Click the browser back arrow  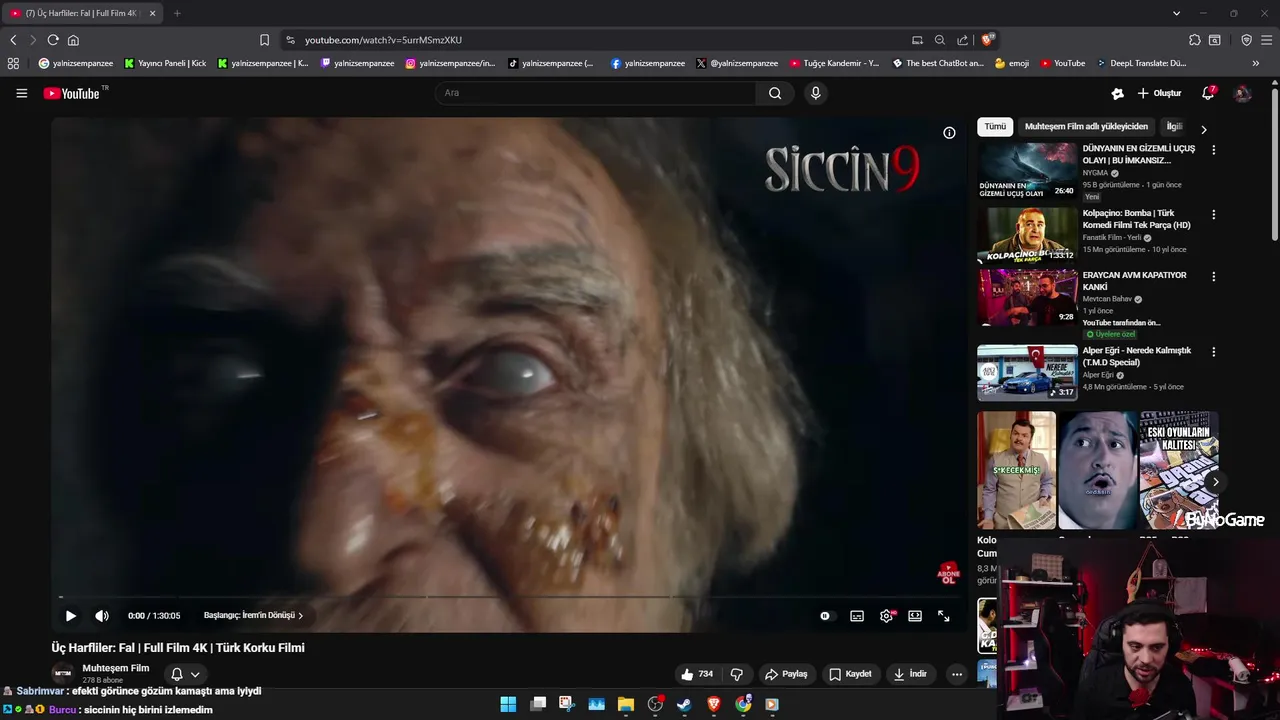13,40
